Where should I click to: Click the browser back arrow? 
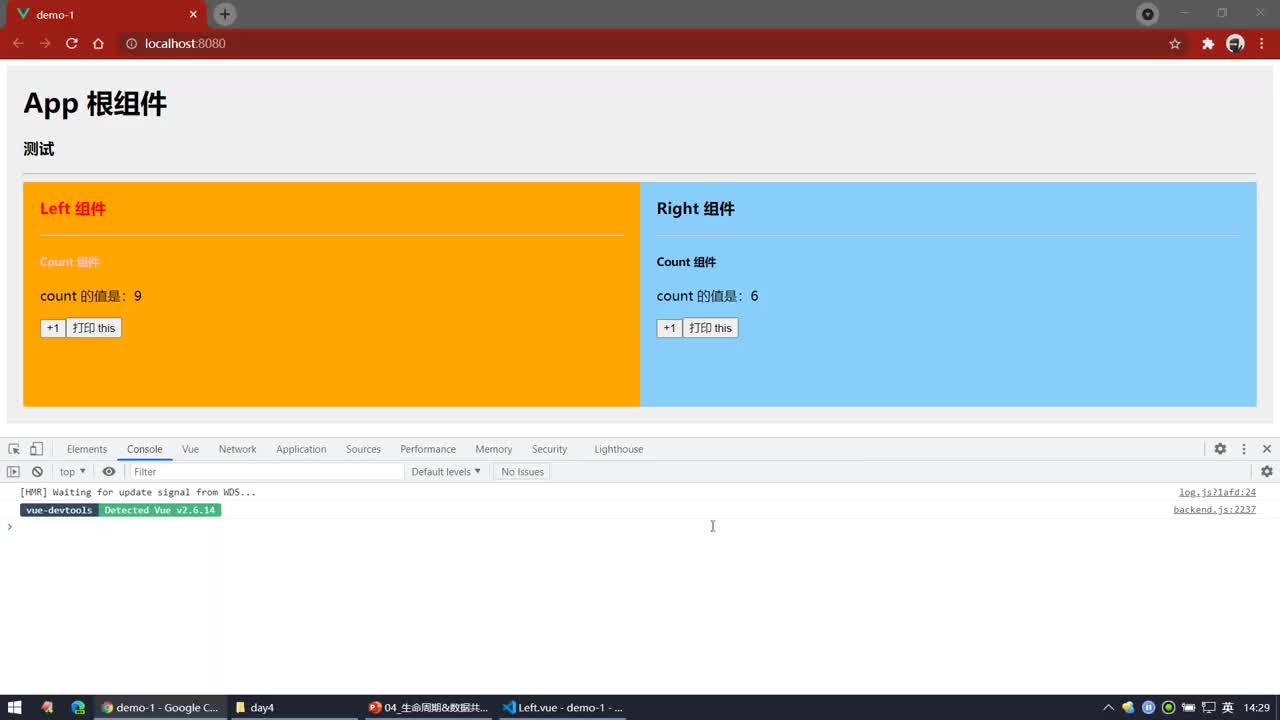pyautogui.click(x=18, y=44)
